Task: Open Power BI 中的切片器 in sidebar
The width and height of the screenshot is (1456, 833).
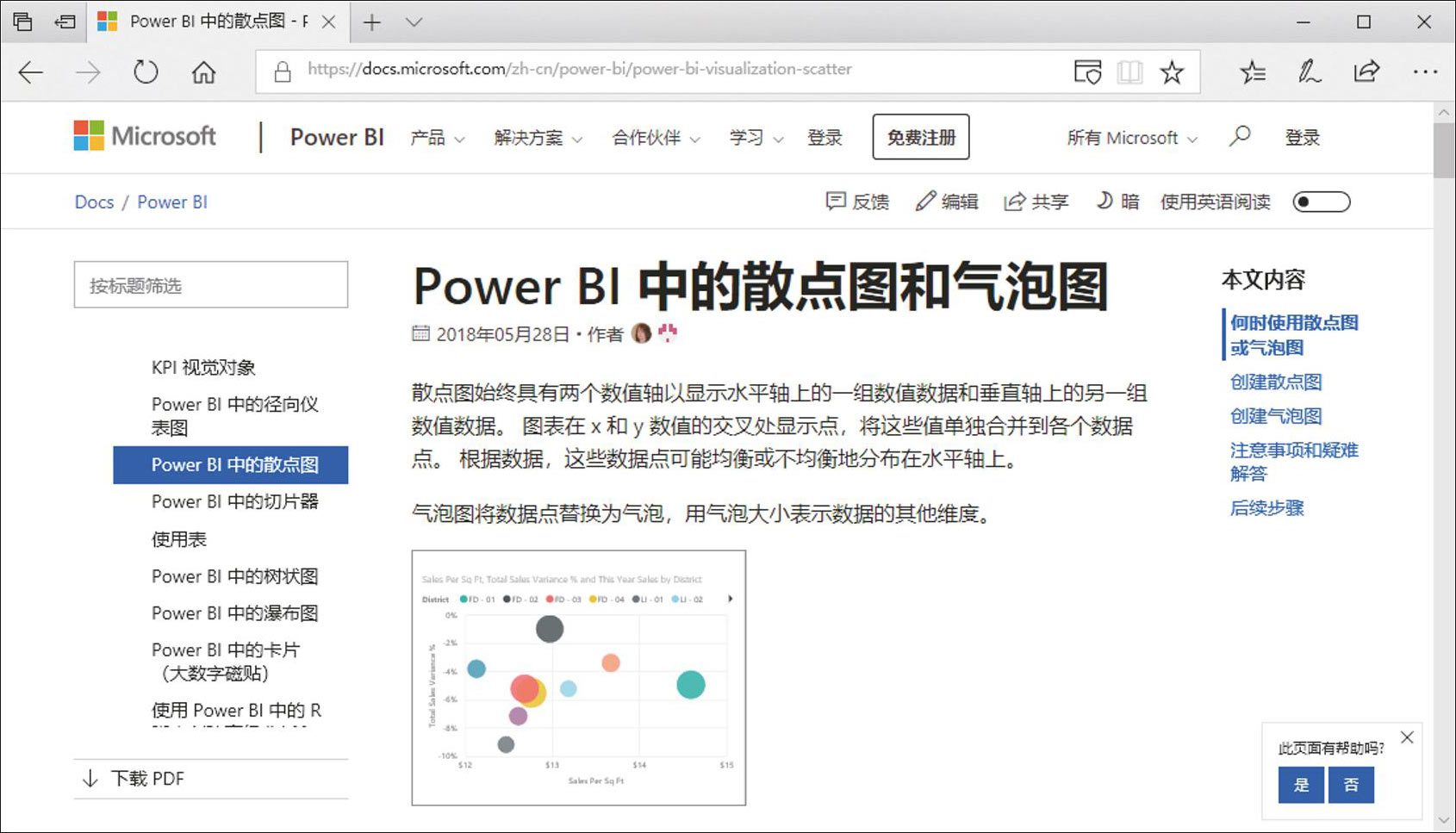Action: click(x=235, y=501)
